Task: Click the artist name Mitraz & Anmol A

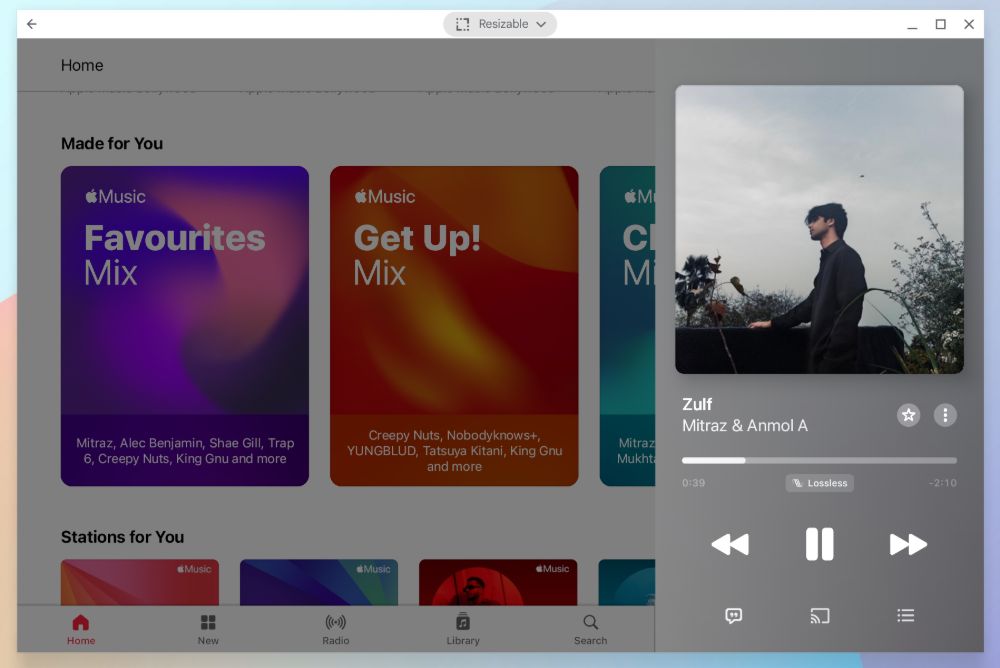Action: (745, 426)
